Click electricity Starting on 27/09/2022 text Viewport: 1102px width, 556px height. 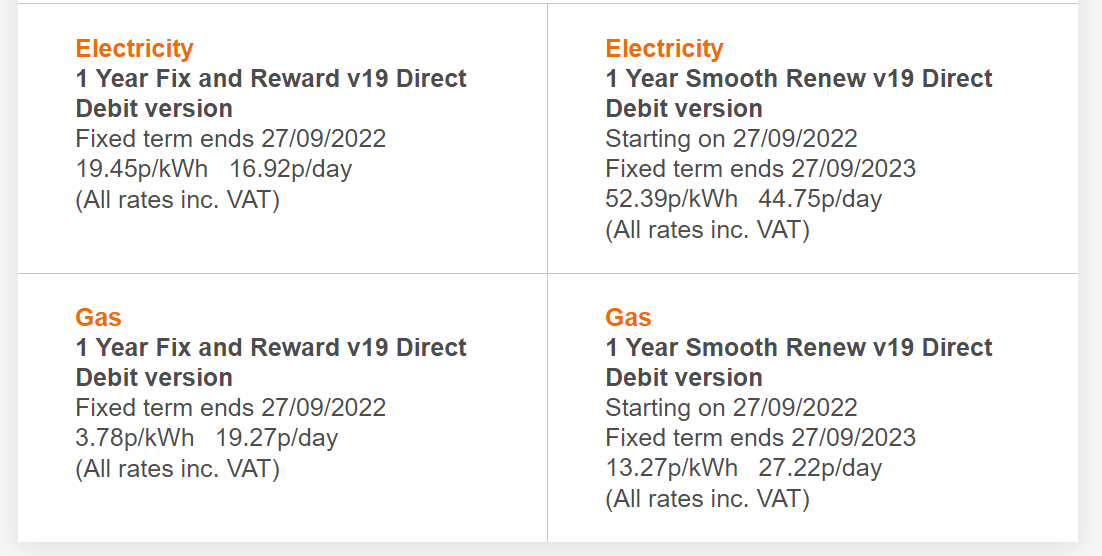pyautogui.click(x=732, y=138)
